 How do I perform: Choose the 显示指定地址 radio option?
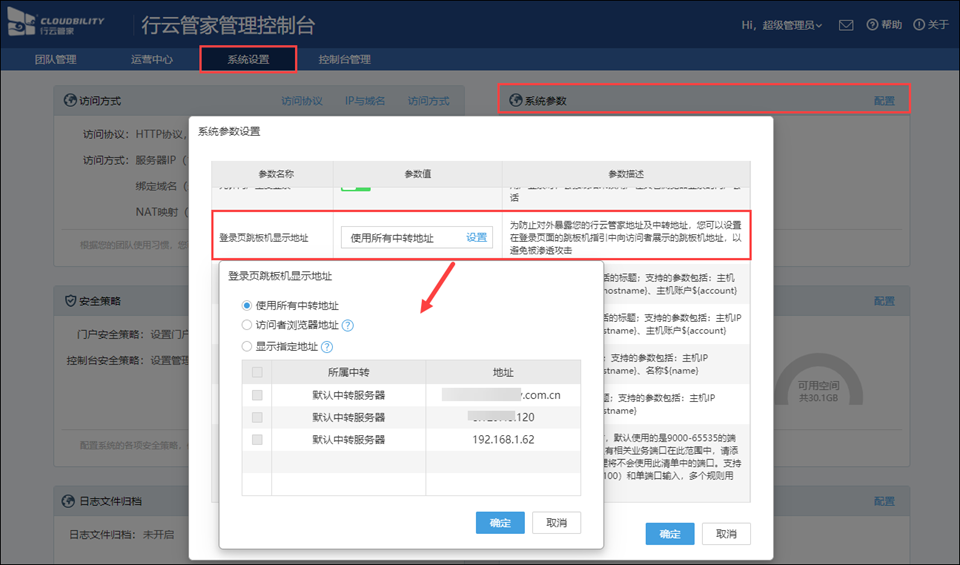pyautogui.click(x=247, y=347)
